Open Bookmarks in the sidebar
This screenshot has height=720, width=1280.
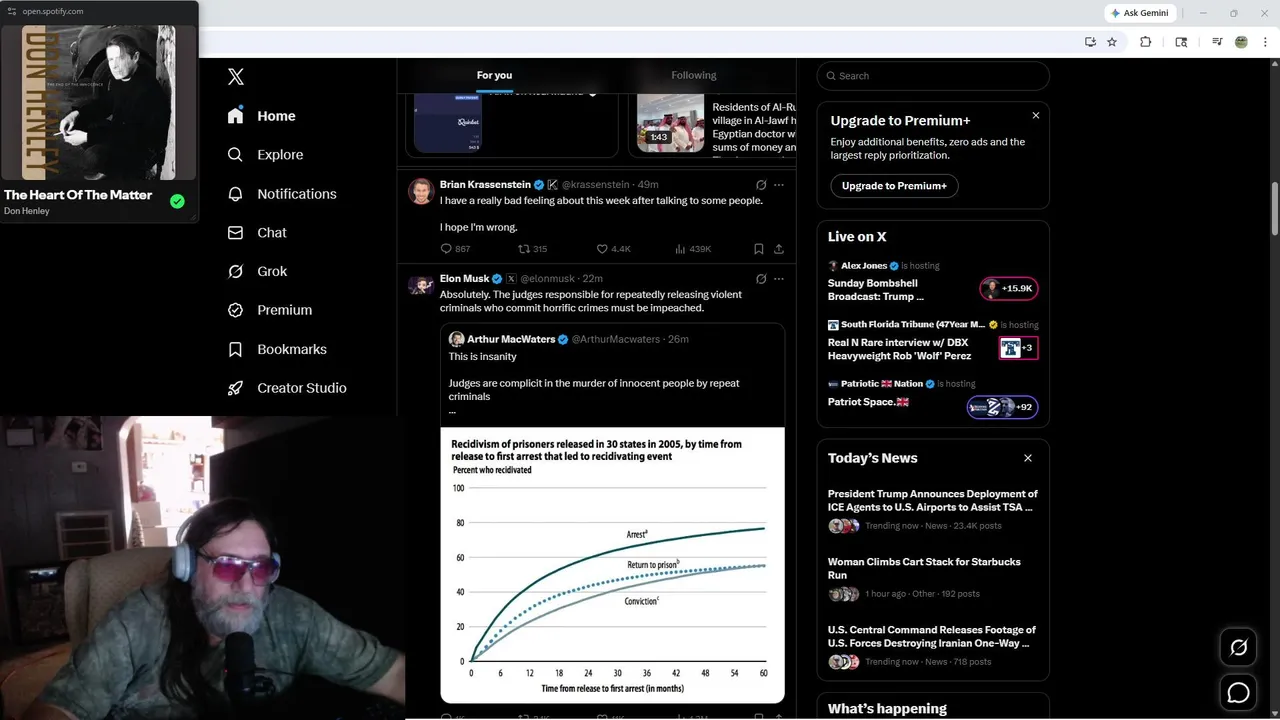[278, 349]
